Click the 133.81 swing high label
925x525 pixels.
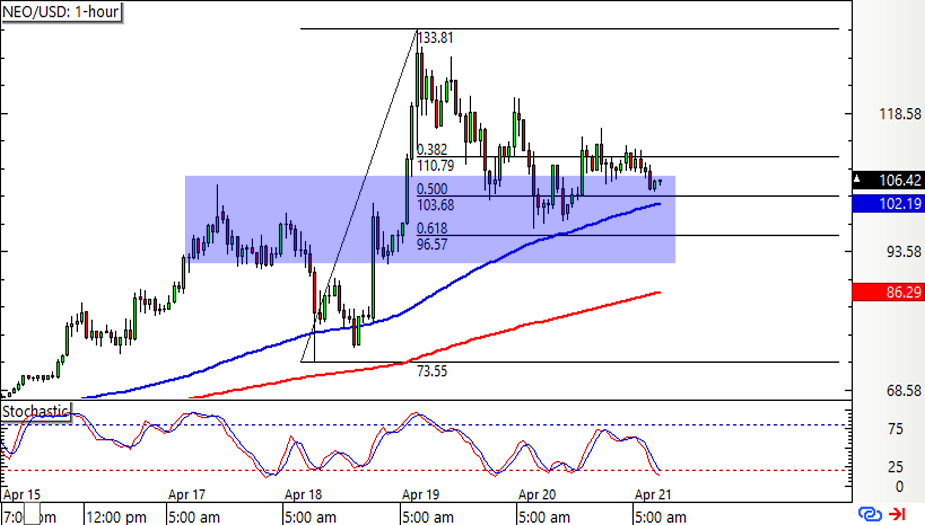tap(435, 38)
